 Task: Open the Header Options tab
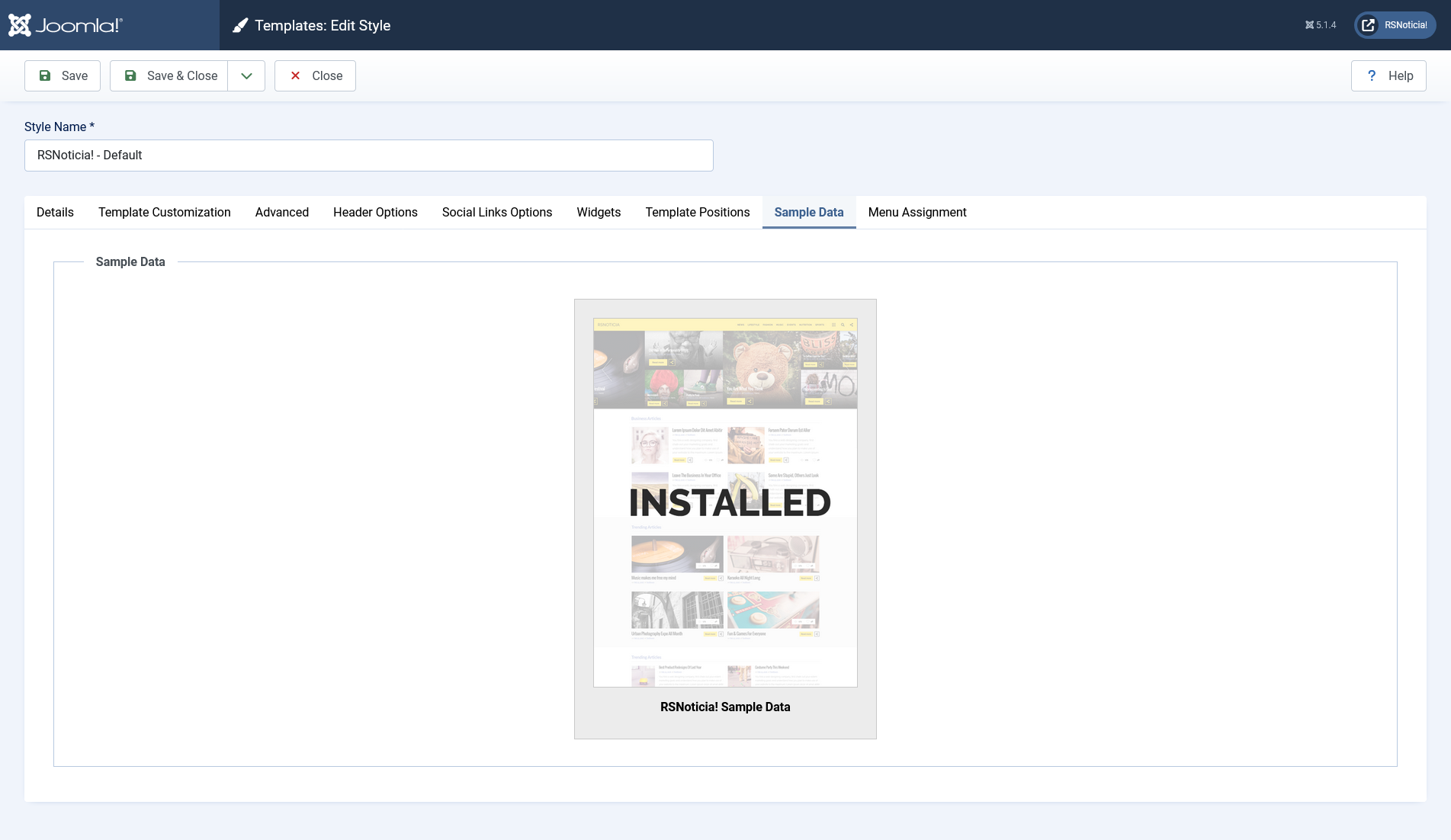tap(375, 213)
